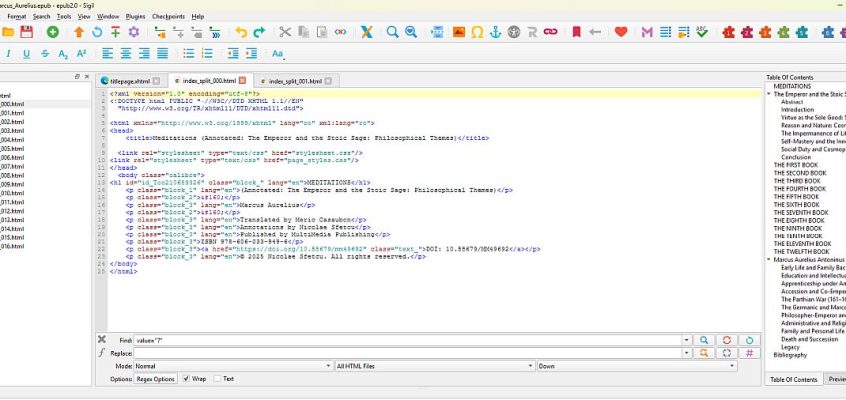Close the Book Browser panel
The image size is (846, 400).
[x=87, y=77]
